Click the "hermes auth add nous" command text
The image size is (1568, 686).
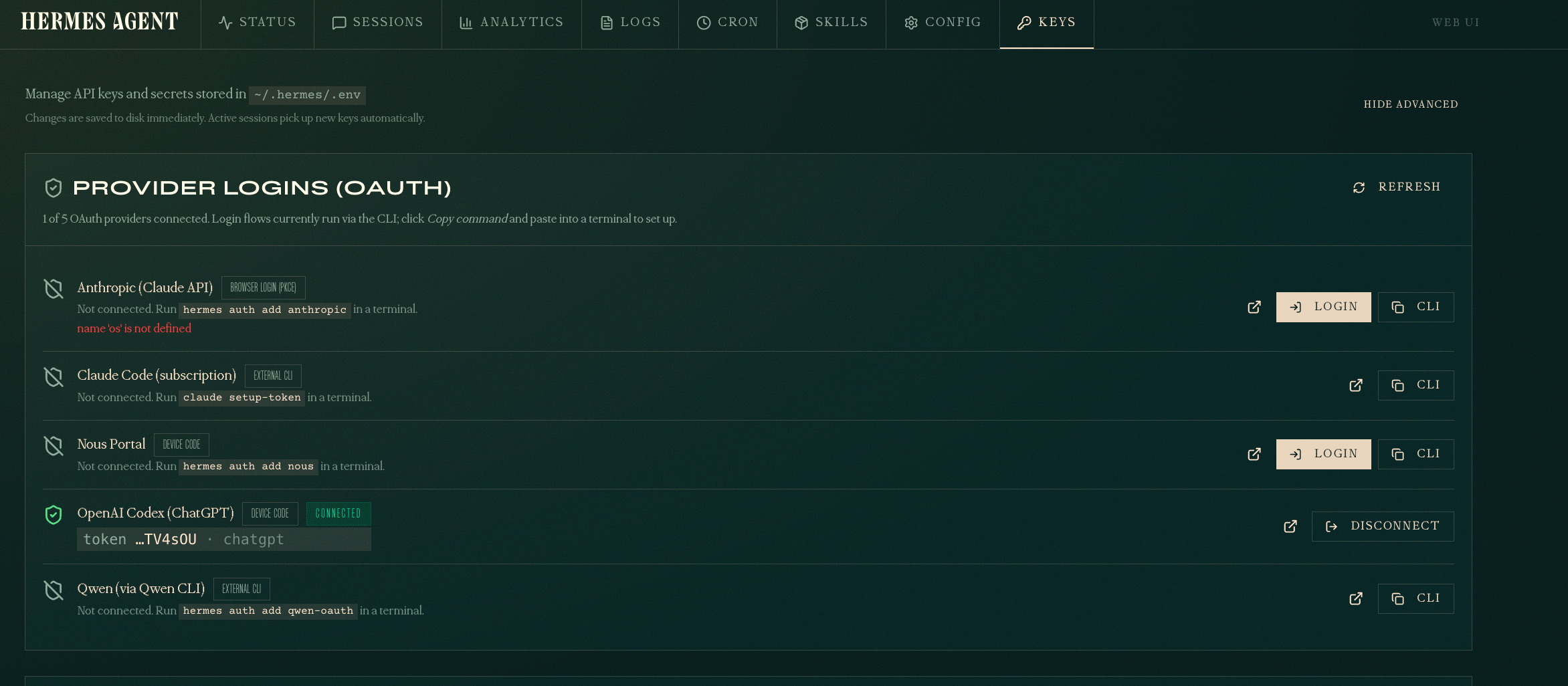[x=248, y=467]
